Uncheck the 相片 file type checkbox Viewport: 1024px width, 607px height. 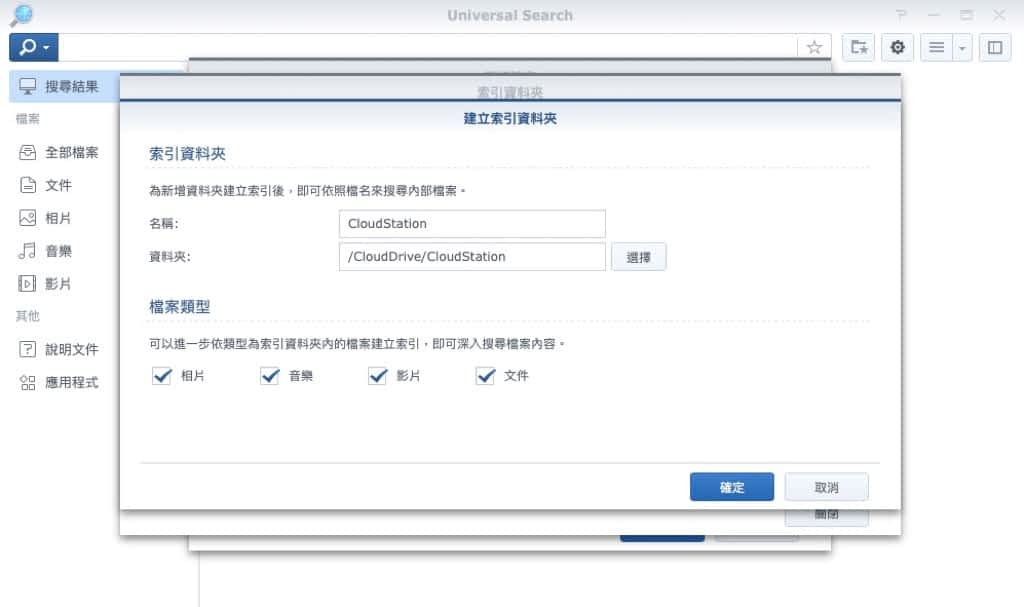(162, 376)
